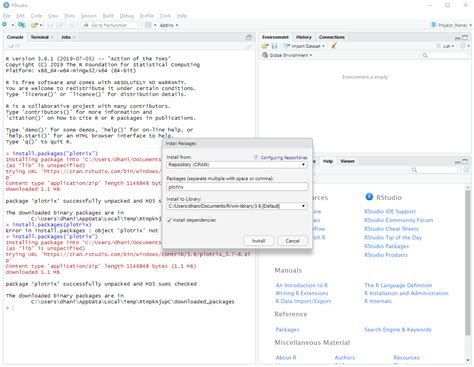Open the Install from repository dropdown
Screen dimensions: 474x367
pyautogui.click(x=237, y=165)
